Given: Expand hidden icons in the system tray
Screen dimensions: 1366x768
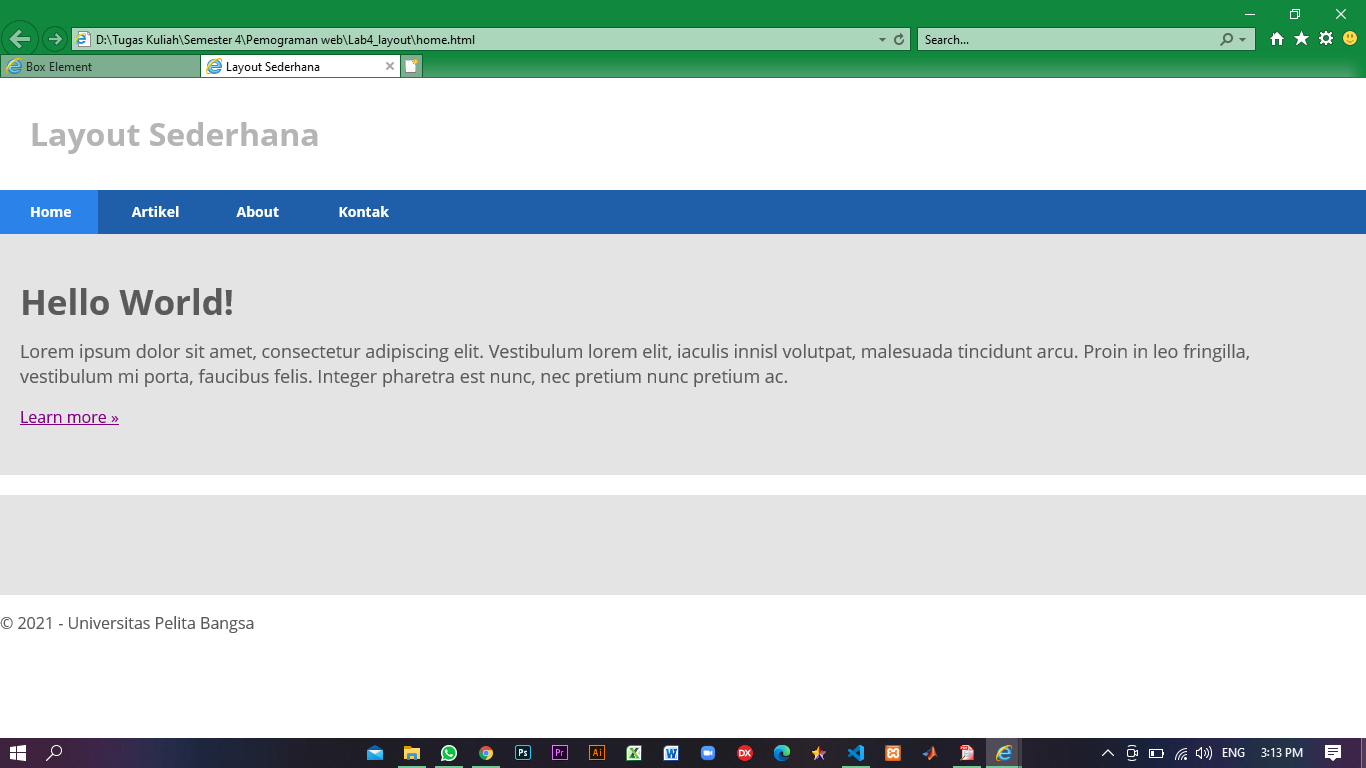Looking at the screenshot, I should click(1107, 753).
